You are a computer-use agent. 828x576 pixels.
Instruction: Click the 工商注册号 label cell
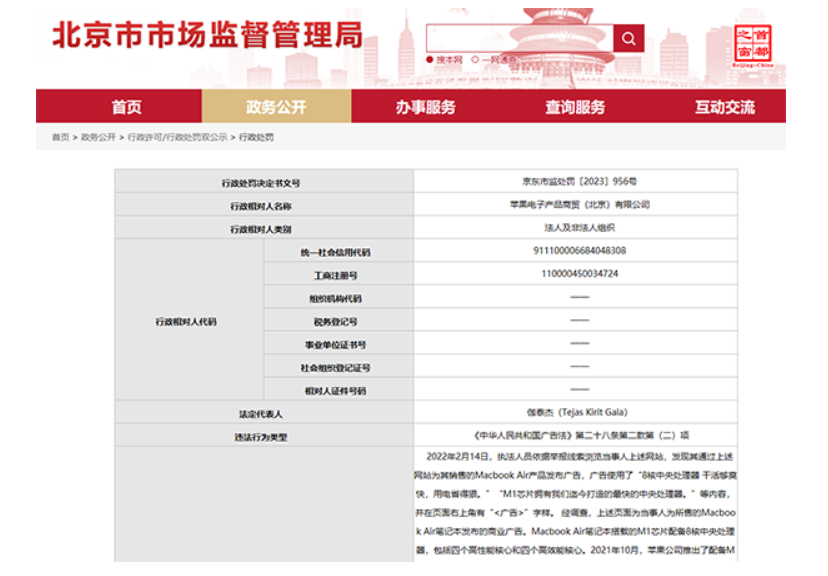click(338, 273)
